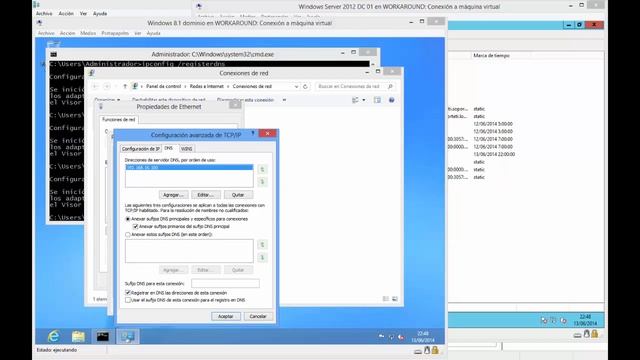The height and width of the screenshot is (360, 640).
Task: Click the search magnifier icon in Conexiones de red
Action: (390, 87)
